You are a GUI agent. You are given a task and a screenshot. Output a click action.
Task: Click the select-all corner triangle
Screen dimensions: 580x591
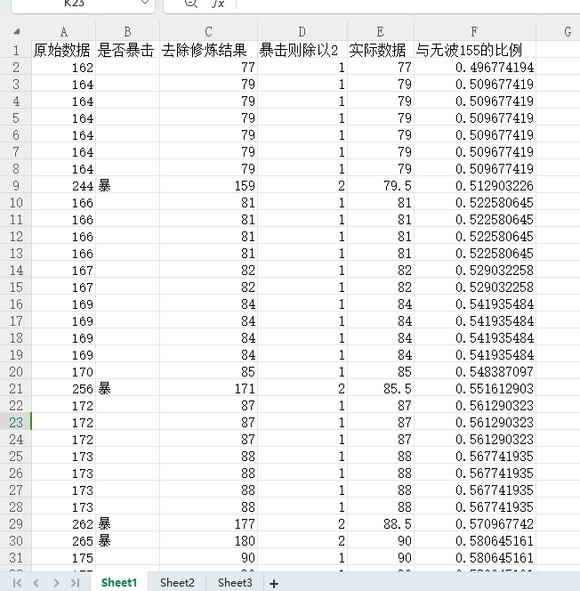tap(17, 32)
